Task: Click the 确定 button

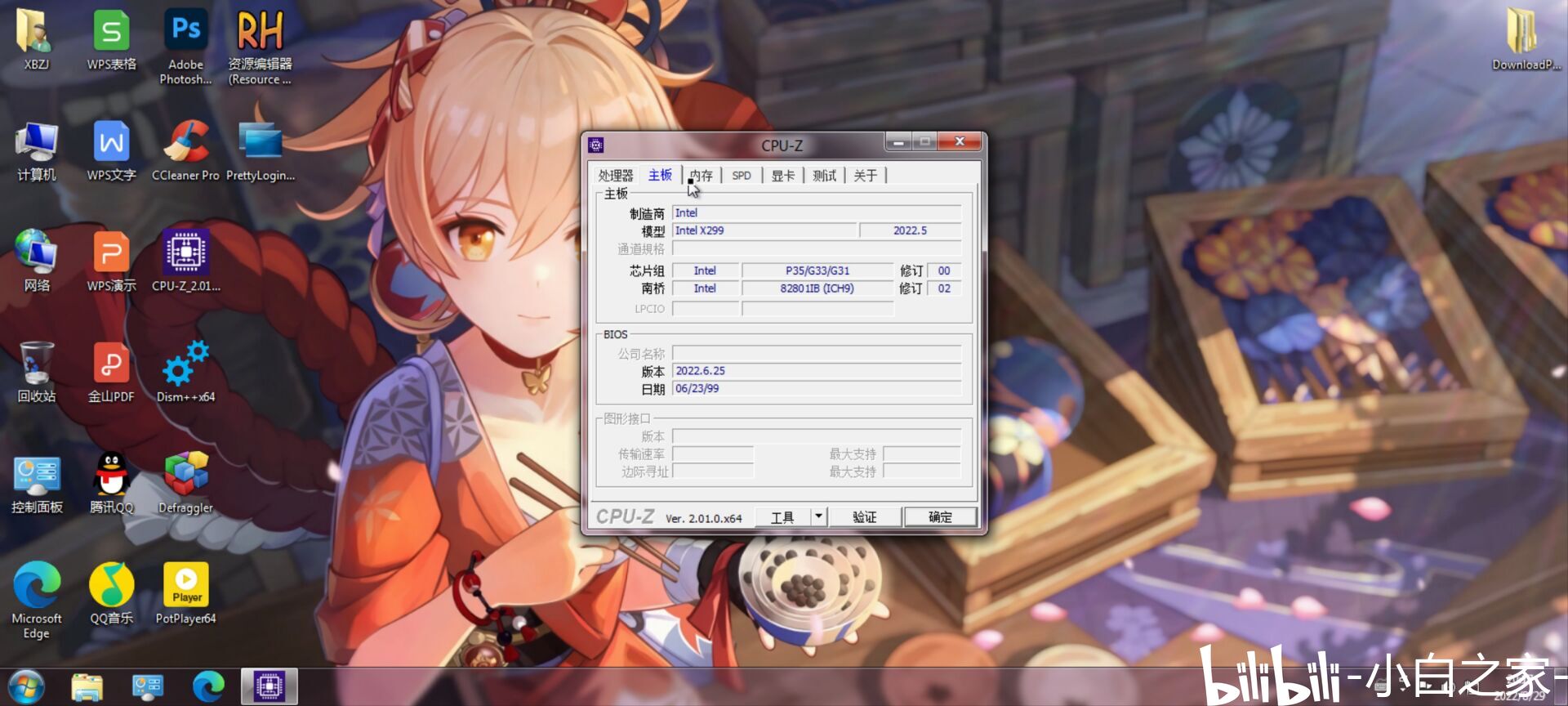Action: pos(940,517)
